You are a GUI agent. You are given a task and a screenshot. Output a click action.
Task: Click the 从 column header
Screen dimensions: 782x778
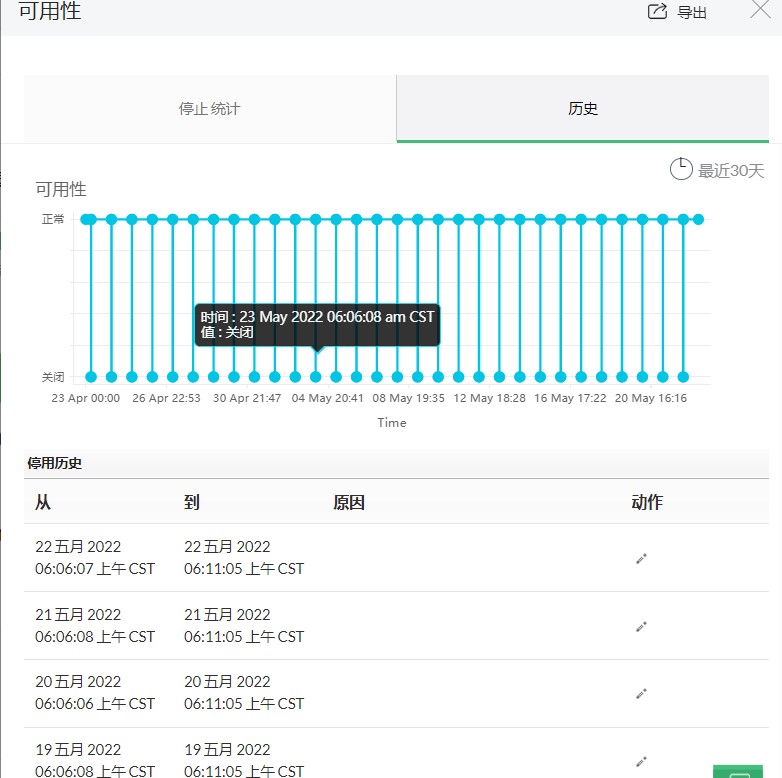click(x=43, y=502)
